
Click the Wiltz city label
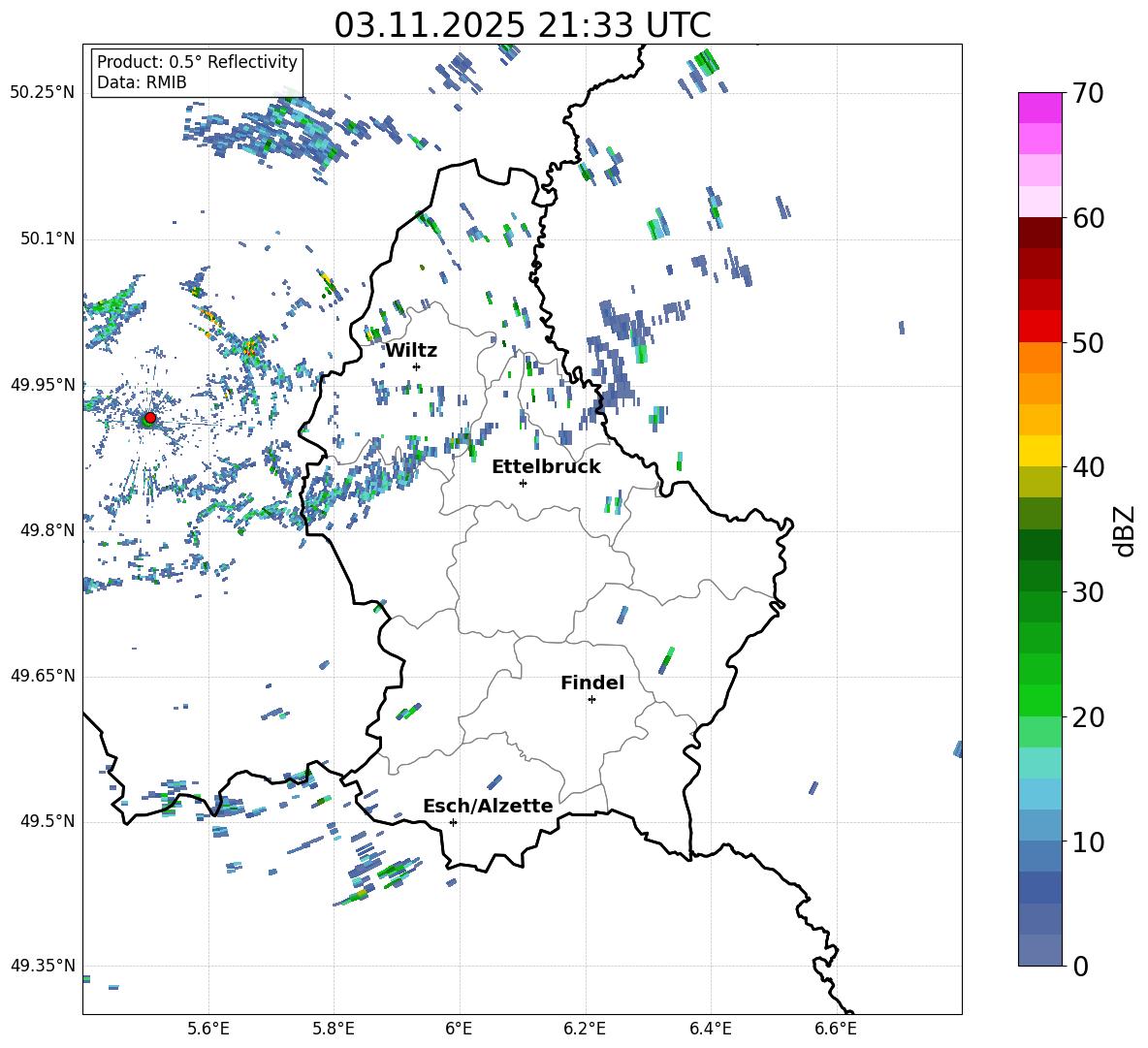click(411, 351)
